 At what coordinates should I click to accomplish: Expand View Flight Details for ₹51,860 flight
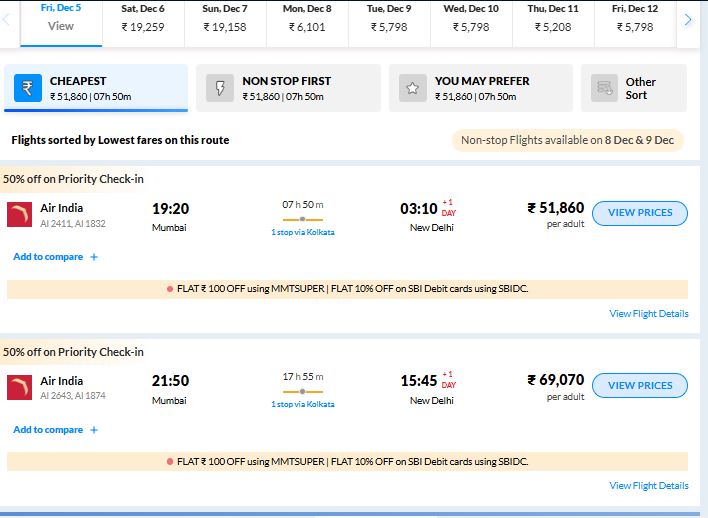click(x=649, y=314)
